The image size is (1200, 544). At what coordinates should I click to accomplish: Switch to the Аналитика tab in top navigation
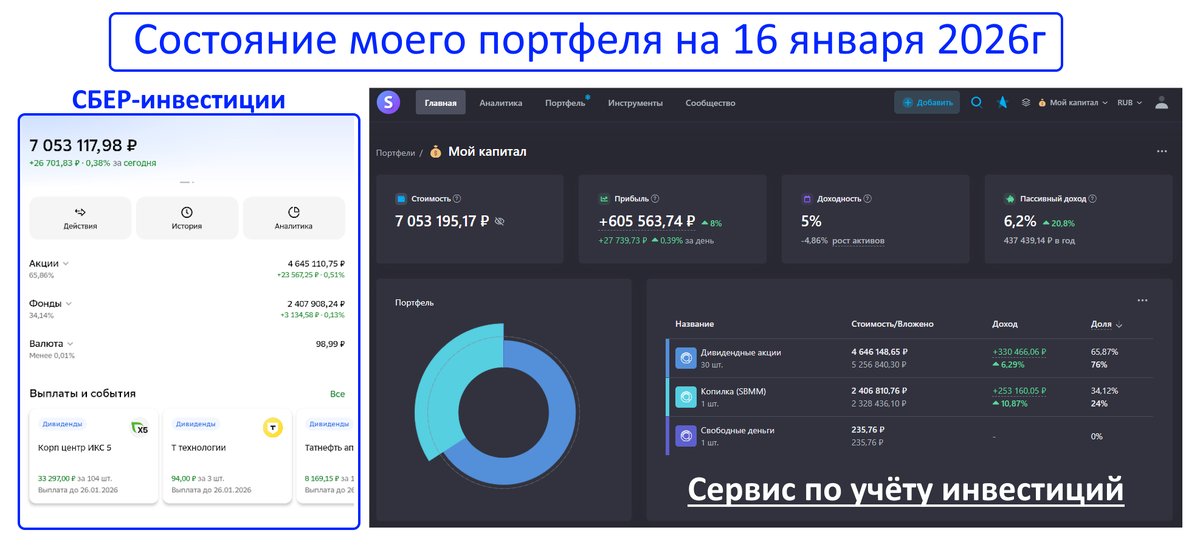pyautogui.click(x=500, y=103)
